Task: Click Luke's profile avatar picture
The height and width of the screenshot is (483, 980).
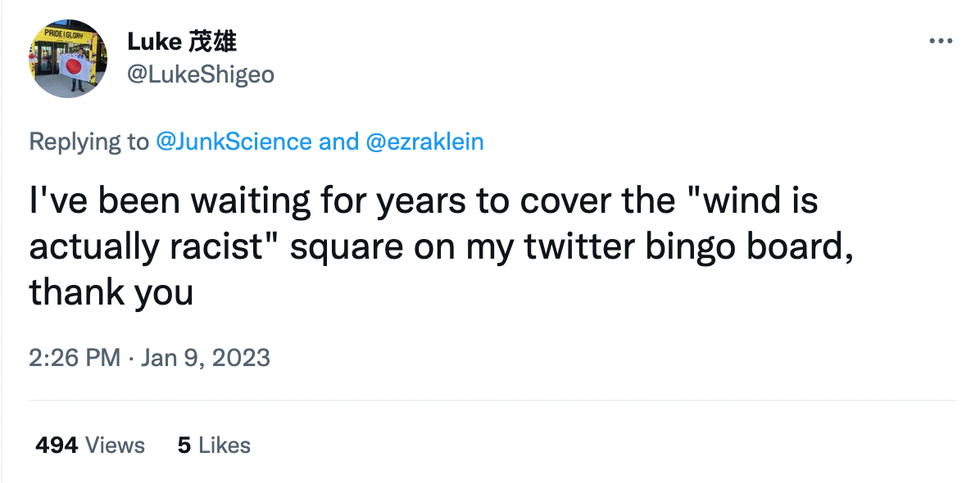Action: click(x=68, y=58)
